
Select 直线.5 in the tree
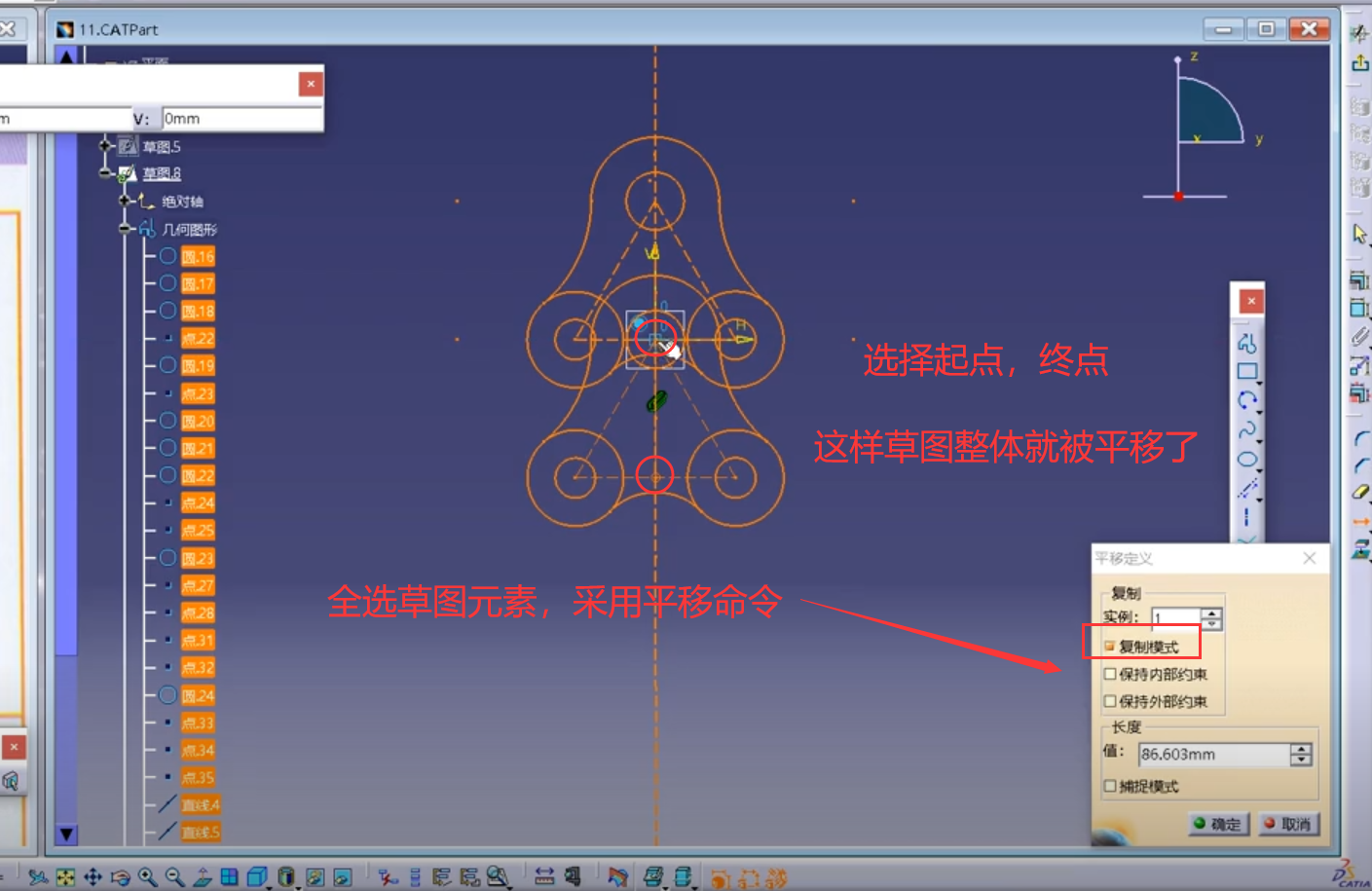pos(201,833)
